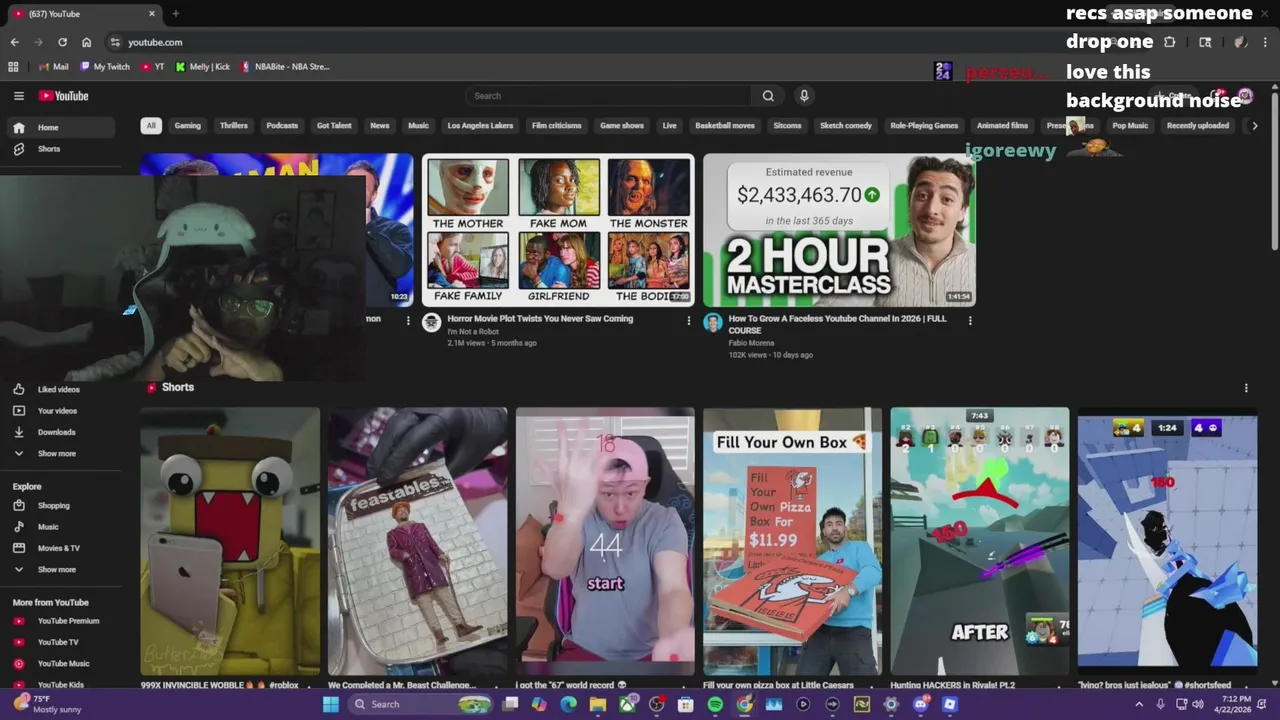Viewport: 1280px width, 720px height.
Task: Open Shorts shelf more options menu
Action: point(1246,388)
